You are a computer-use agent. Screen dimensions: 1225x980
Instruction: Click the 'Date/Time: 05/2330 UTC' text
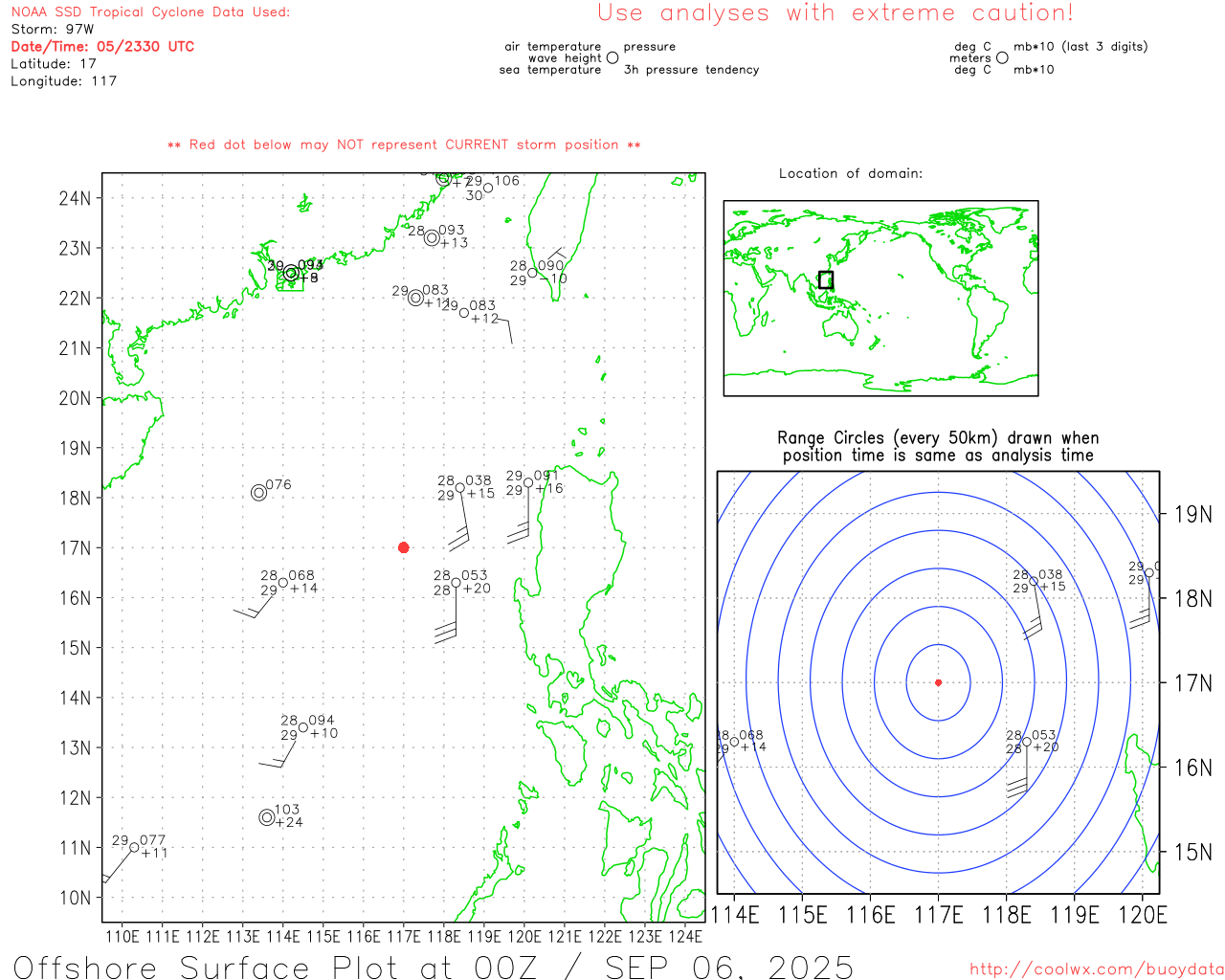pos(102,47)
